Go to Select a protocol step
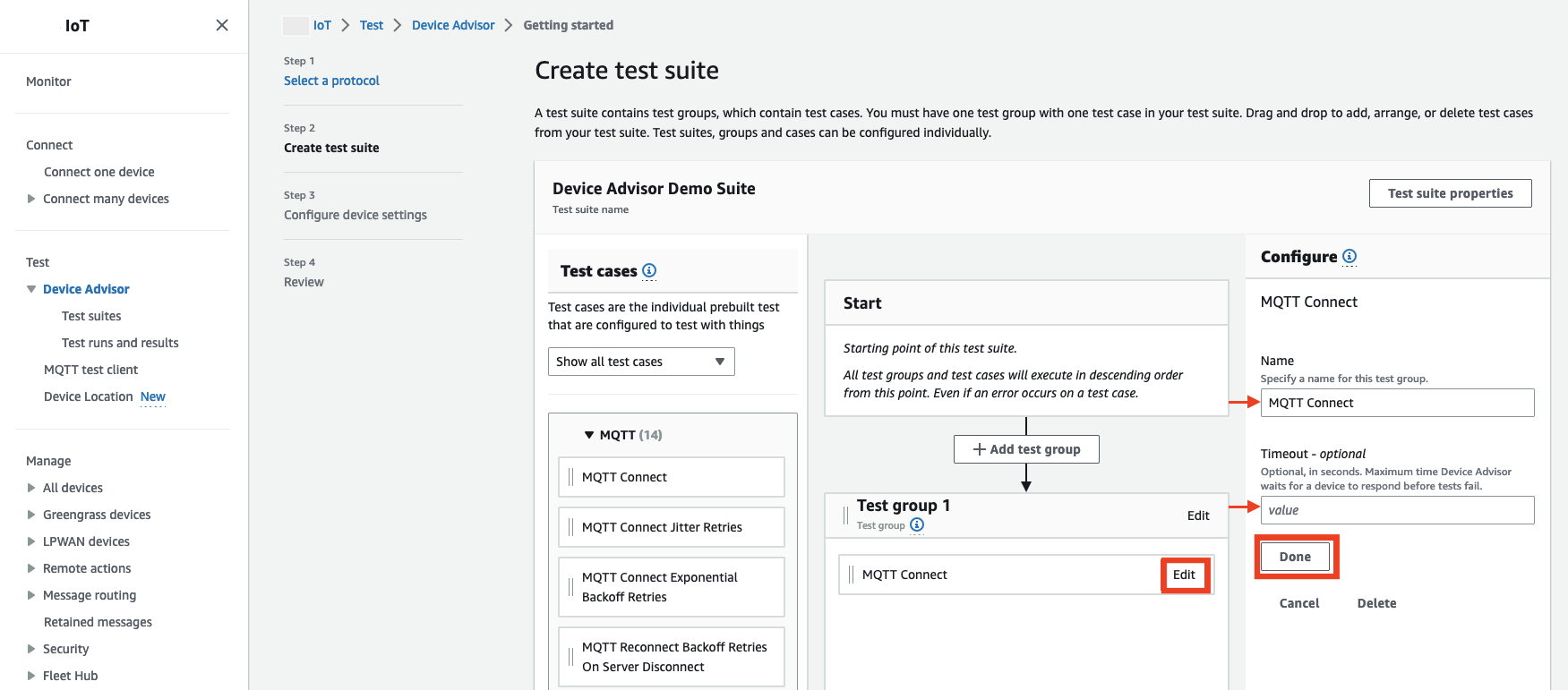1568x690 pixels. coord(331,81)
